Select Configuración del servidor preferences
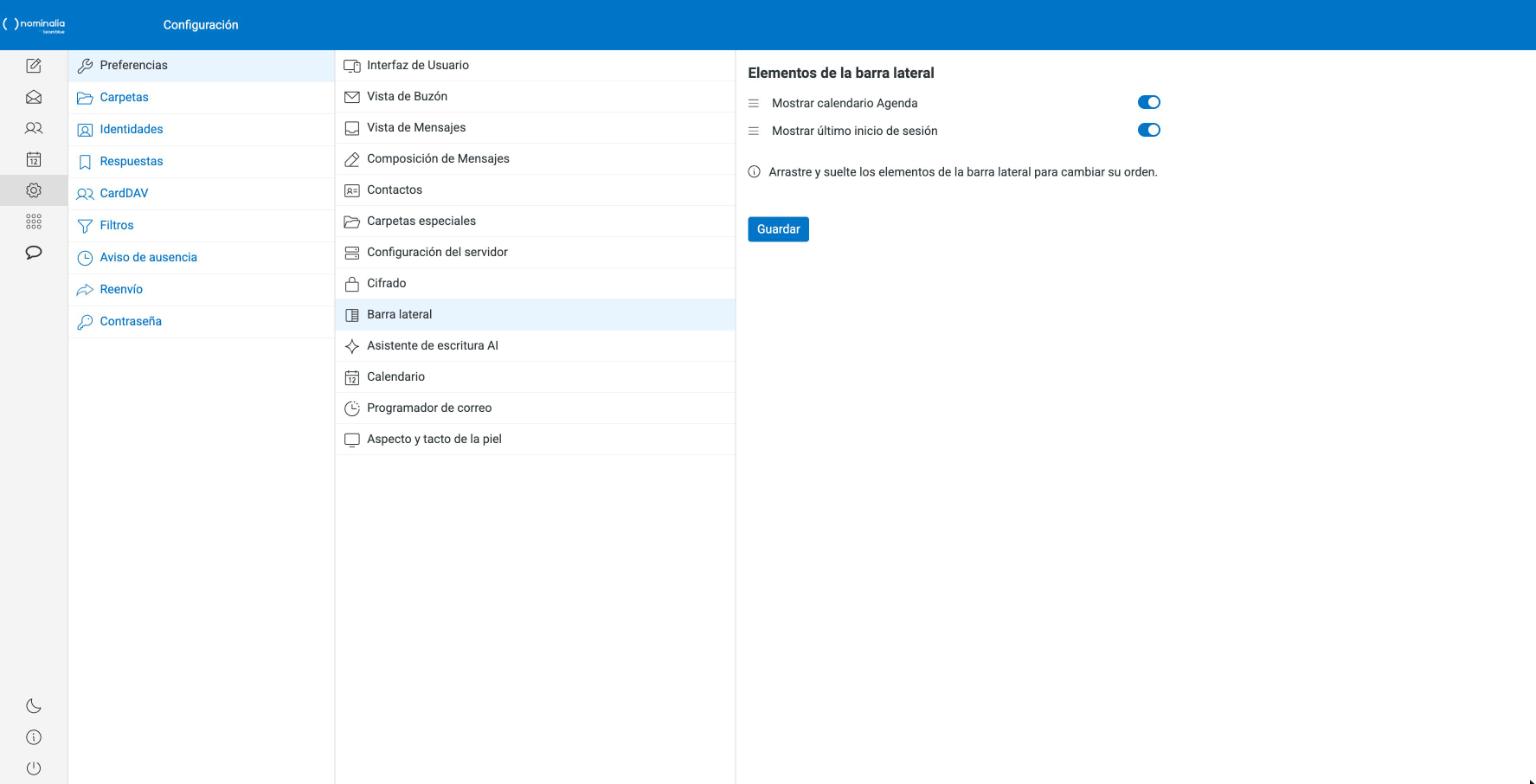This screenshot has width=1536, height=784. point(535,251)
